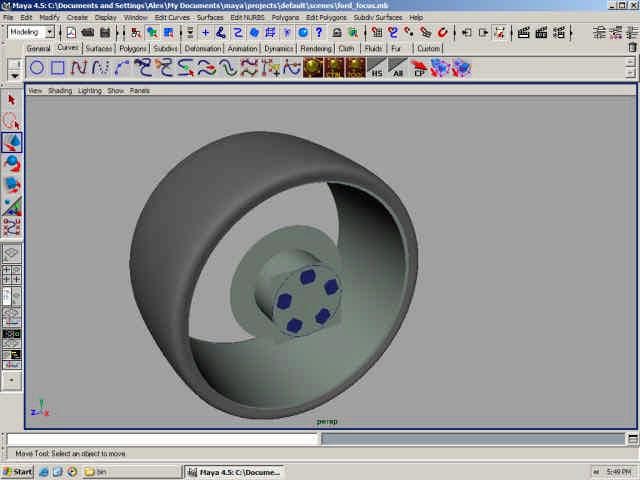
Task: Click the trash can shelf icon
Action: click(631, 47)
